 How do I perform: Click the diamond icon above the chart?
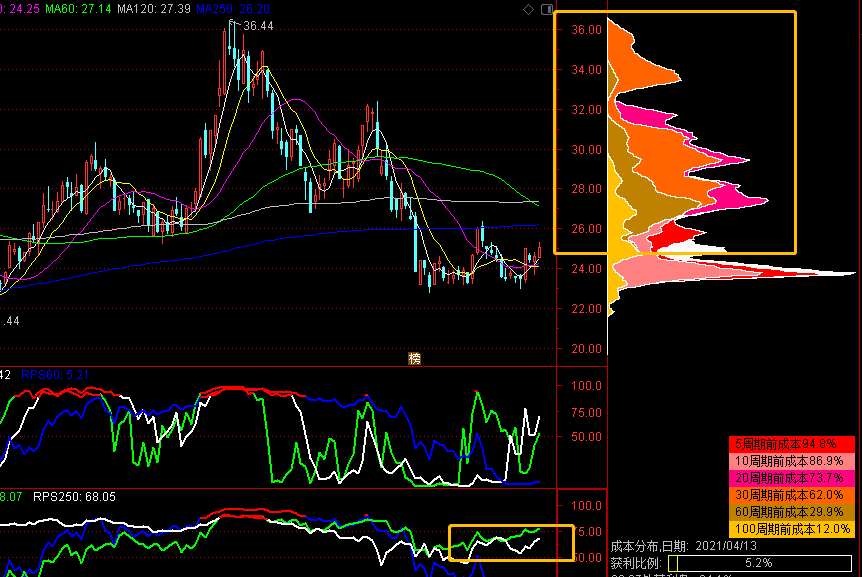click(x=528, y=9)
